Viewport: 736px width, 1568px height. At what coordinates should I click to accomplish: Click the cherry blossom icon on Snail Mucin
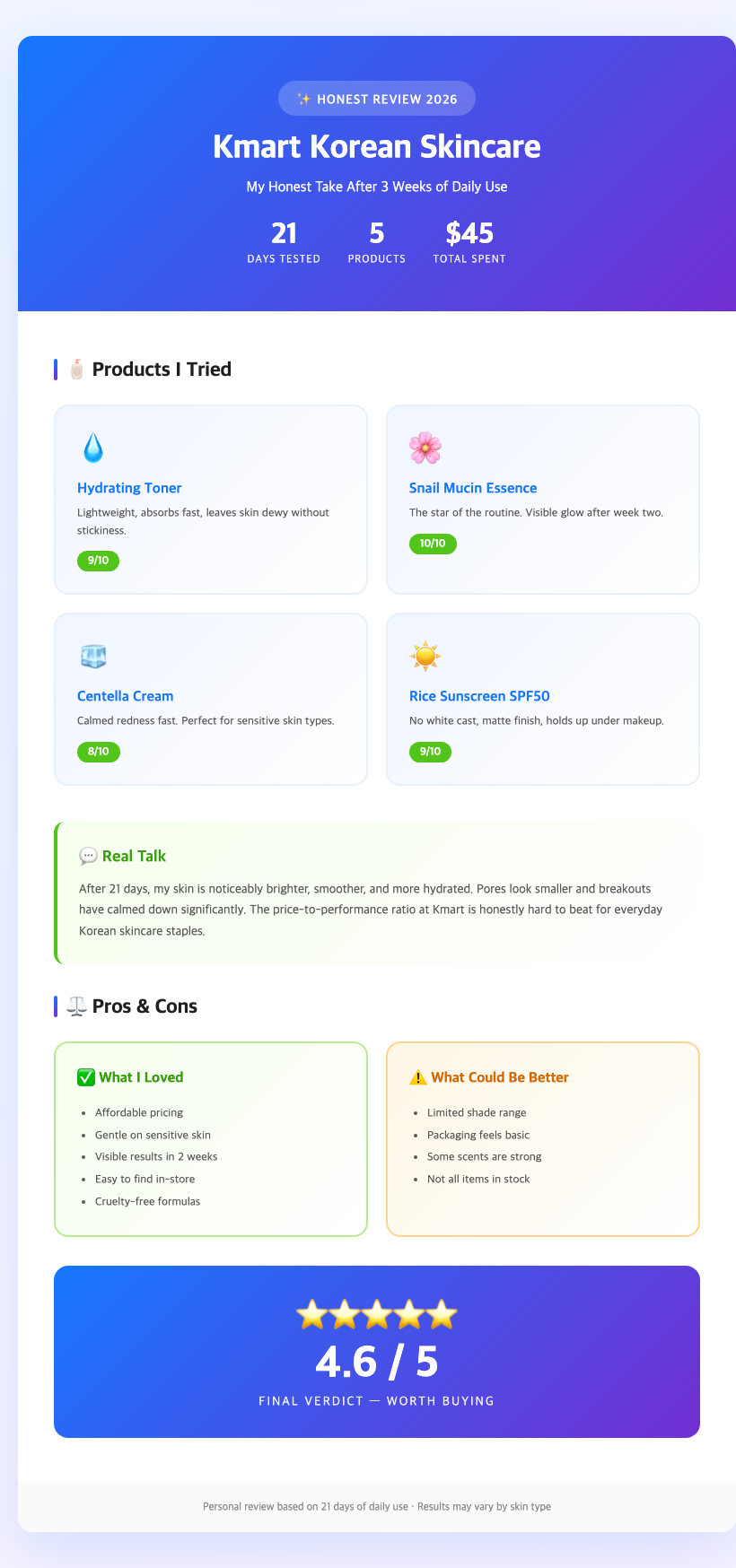click(425, 448)
